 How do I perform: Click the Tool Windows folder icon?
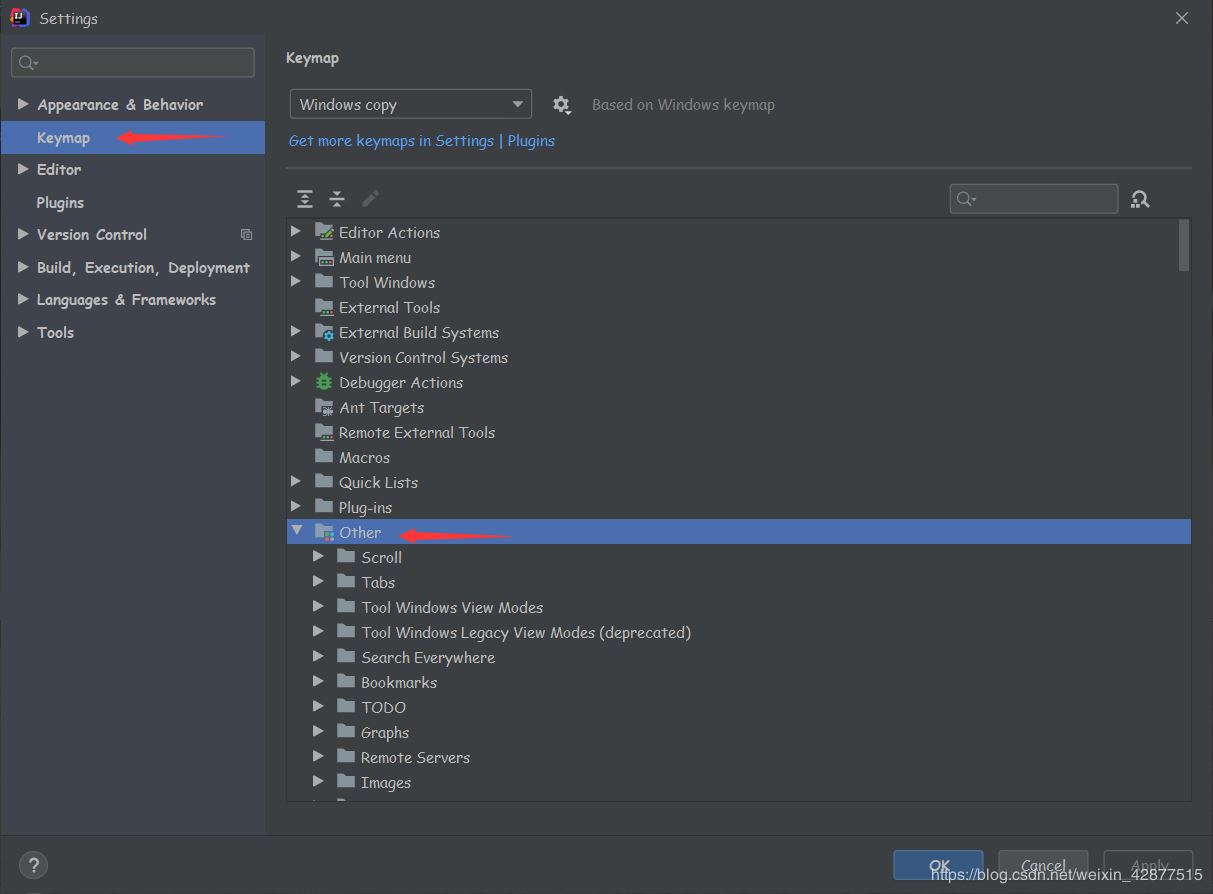pos(324,282)
